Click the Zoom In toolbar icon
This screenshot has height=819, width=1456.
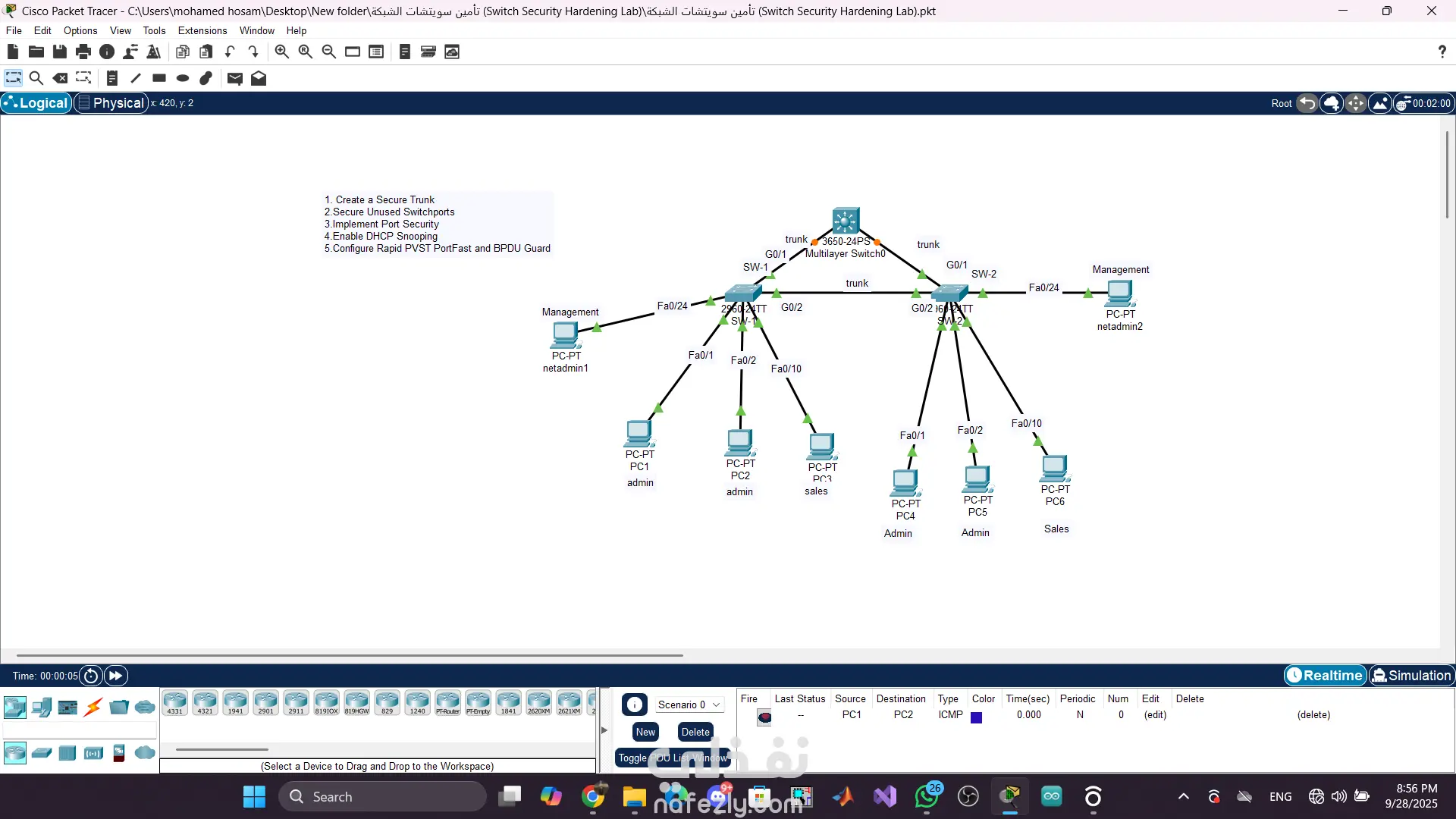coord(281,52)
